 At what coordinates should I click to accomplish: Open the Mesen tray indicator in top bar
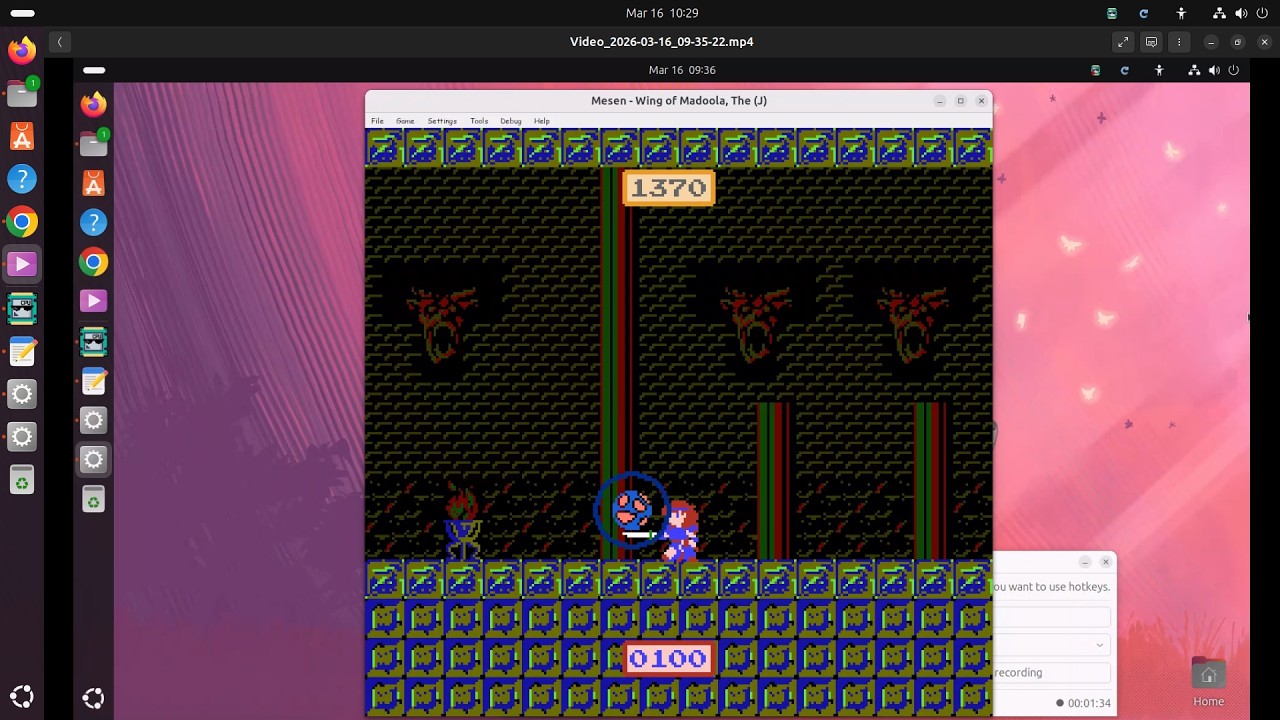click(1112, 13)
